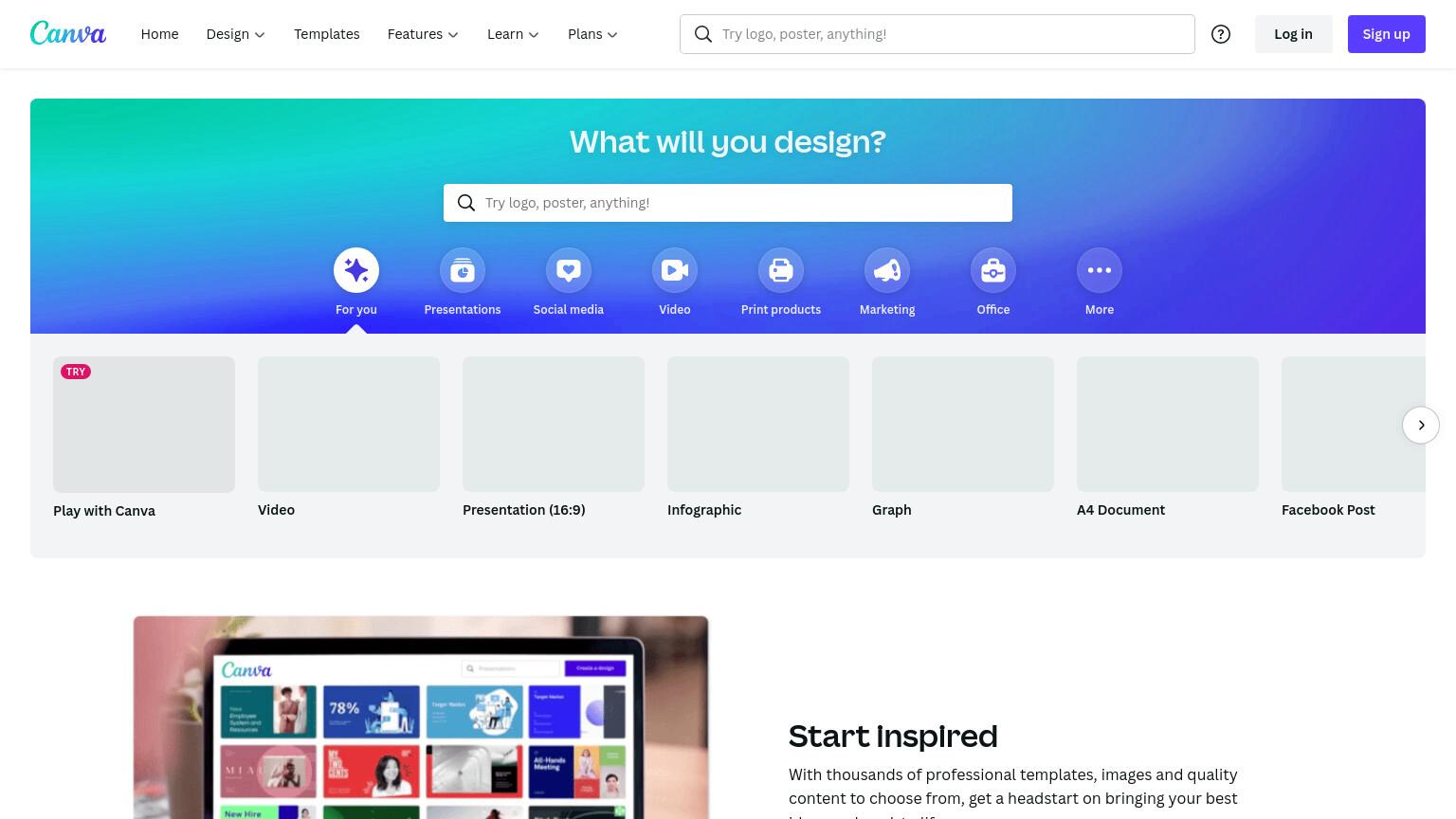Open the Video design thumbnail

click(349, 424)
